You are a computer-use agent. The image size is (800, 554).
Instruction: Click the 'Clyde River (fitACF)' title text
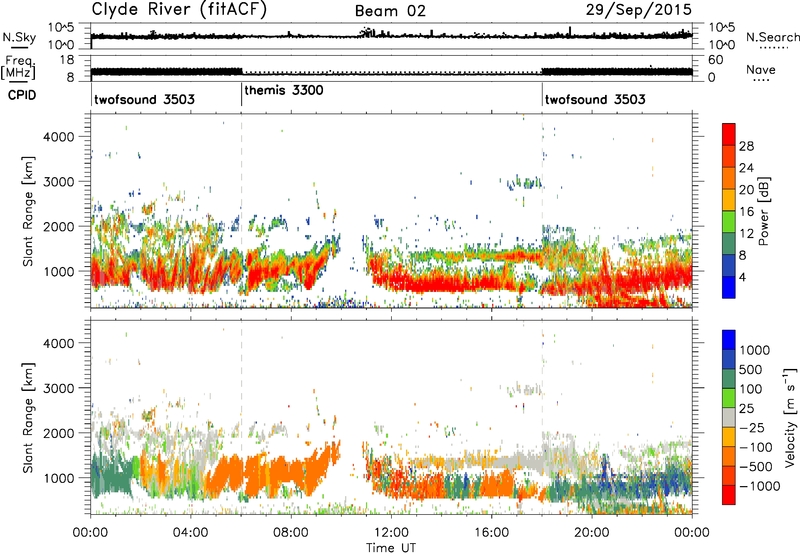click(x=179, y=9)
